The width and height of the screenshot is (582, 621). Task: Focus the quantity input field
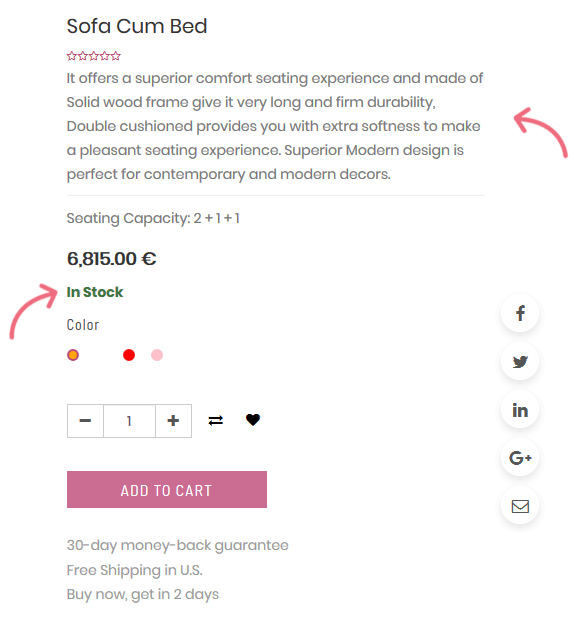129,421
